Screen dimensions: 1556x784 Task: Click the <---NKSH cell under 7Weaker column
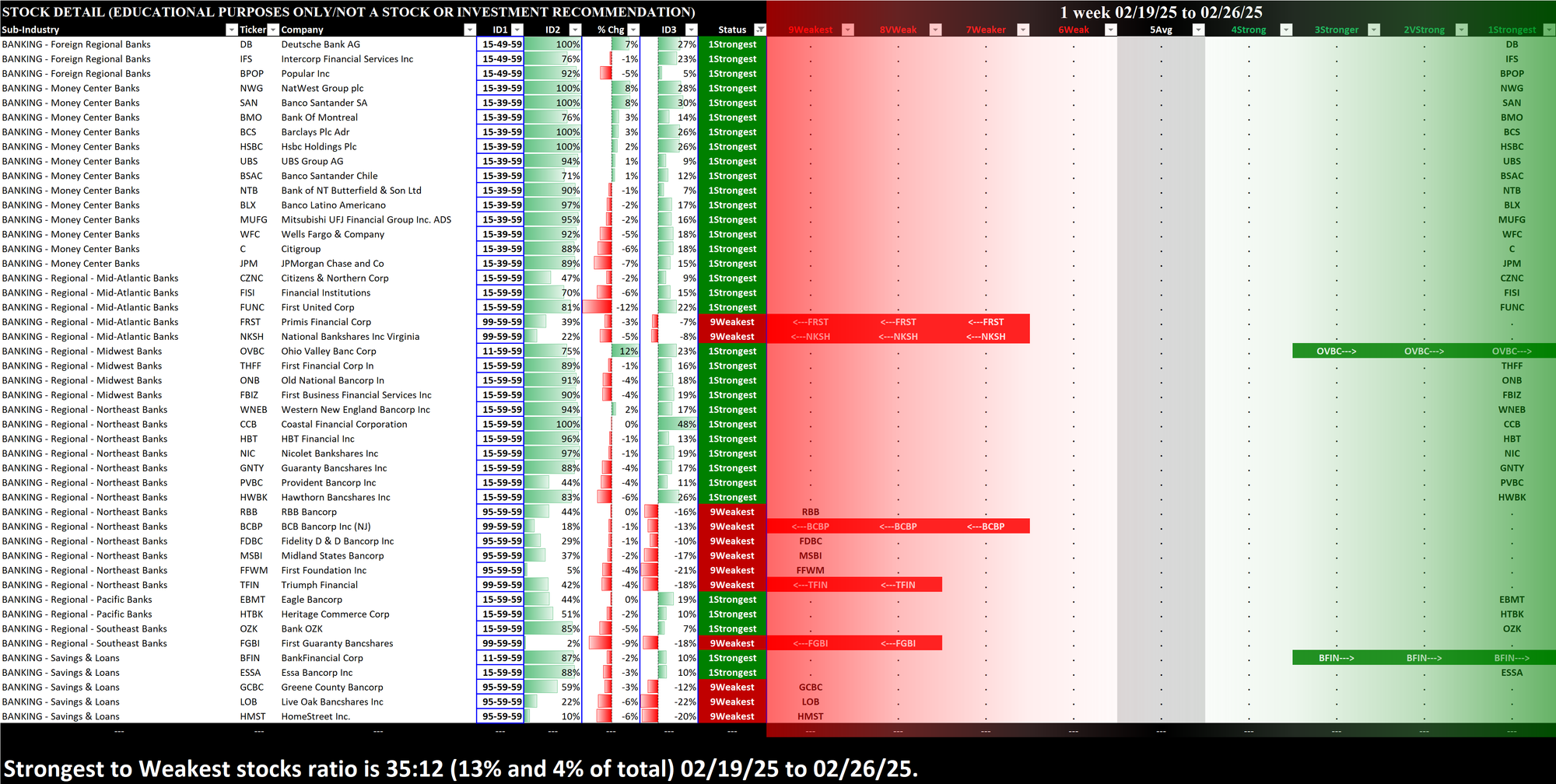tap(986, 337)
